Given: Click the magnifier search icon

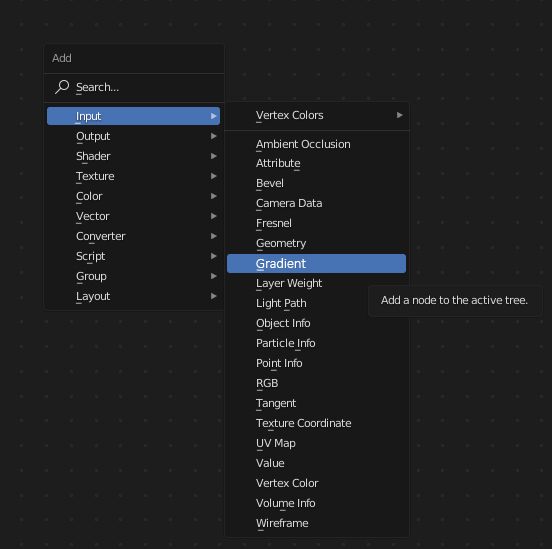Looking at the screenshot, I should point(62,87).
